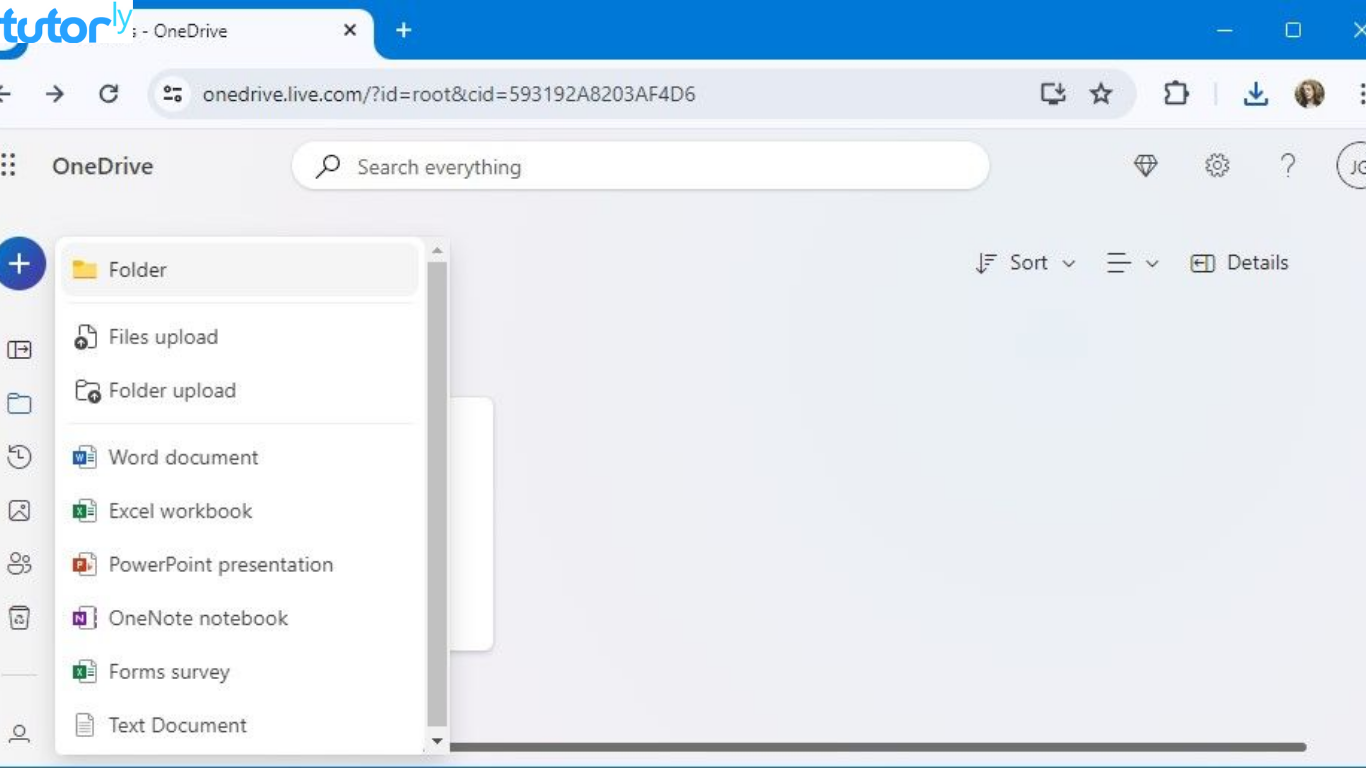This screenshot has height=768, width=1366.
Task: Click the person icon at sidebar bottom
Action: tap(19, 734)
